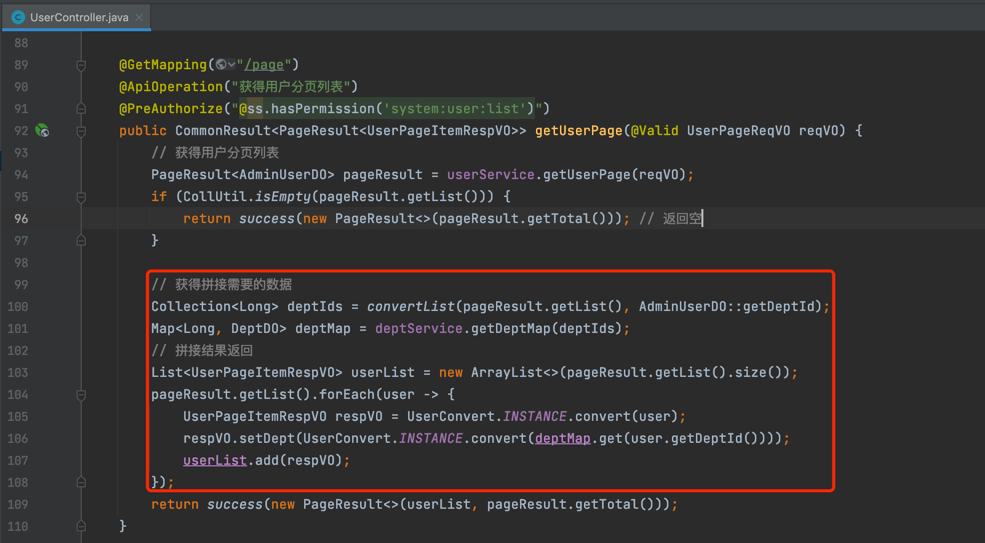Click the fold end marker at line 110
This screenshot has width=985, height=543.
pyautogui.click(x=81, y=526)
